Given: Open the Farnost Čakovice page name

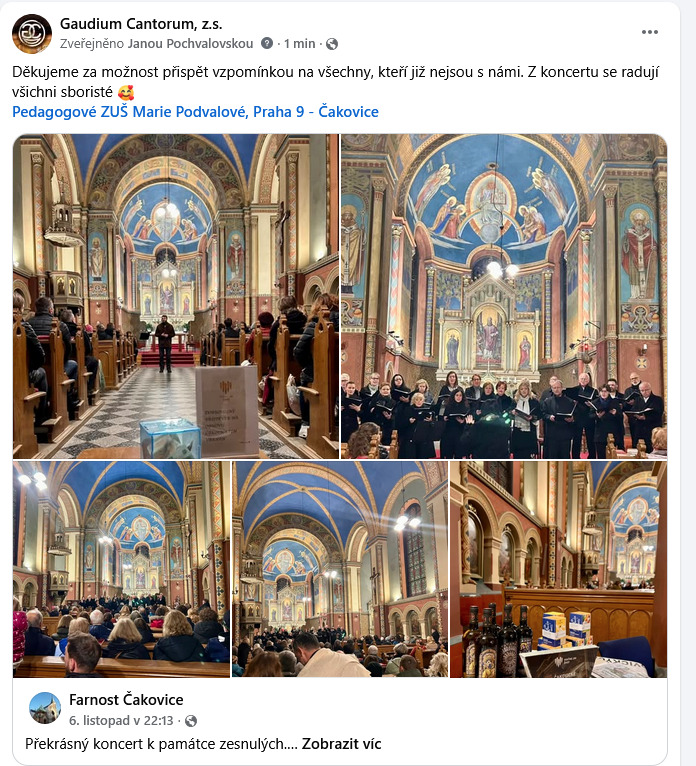Looking at the screenshot, I should coord(126,700).
